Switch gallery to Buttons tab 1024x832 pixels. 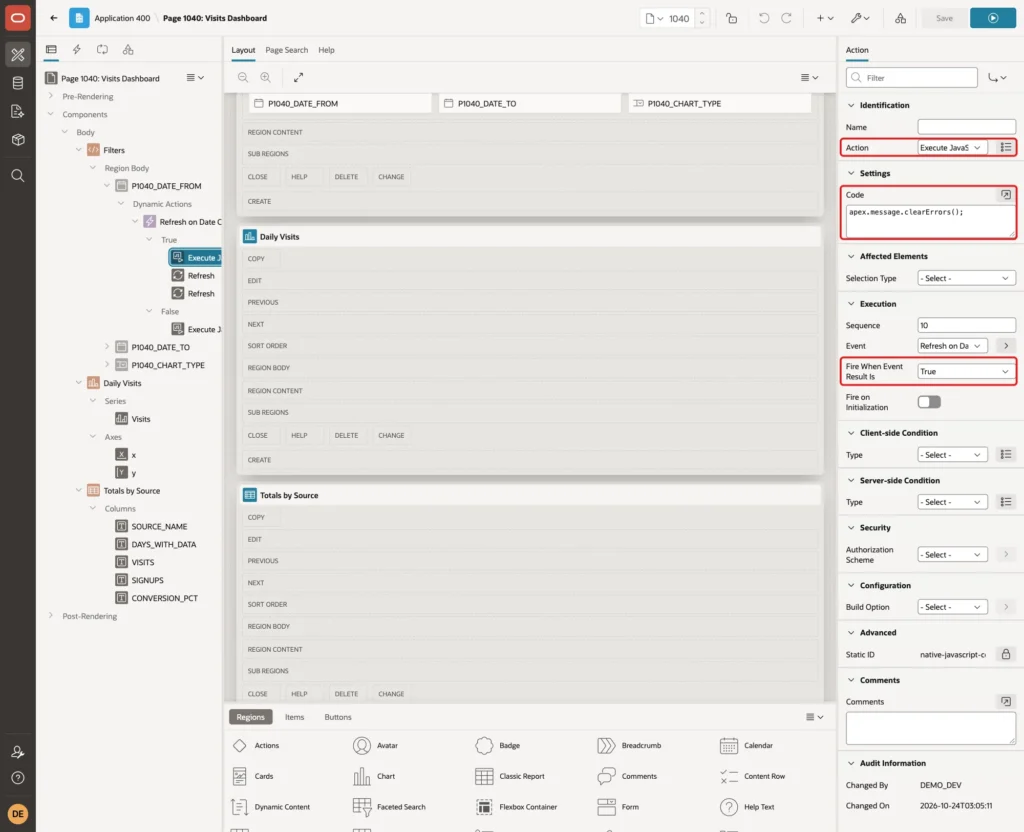click(338, 717)
